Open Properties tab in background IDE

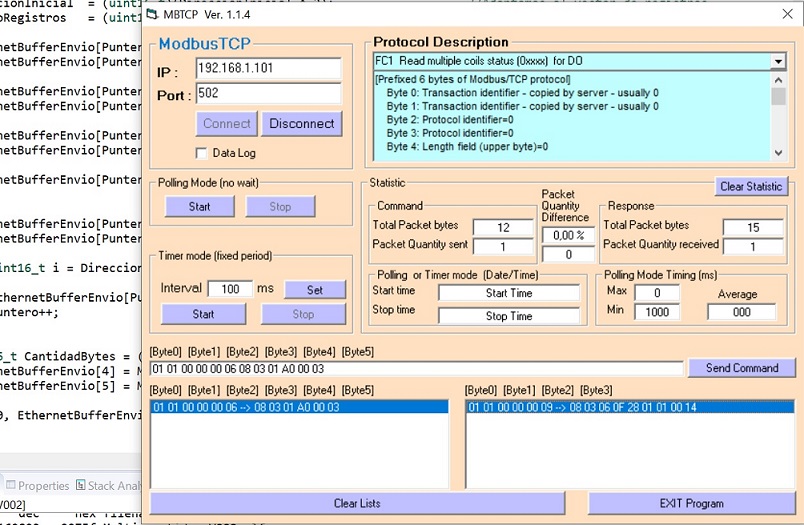37,486
